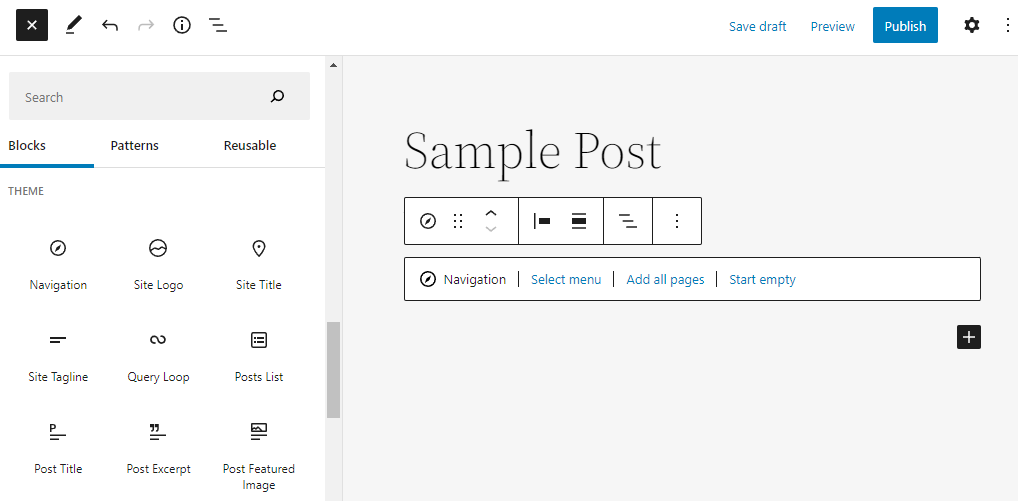Add the Query Loop block
The width and height of the screenshot is (1018, 501).
tap(158, 354)
